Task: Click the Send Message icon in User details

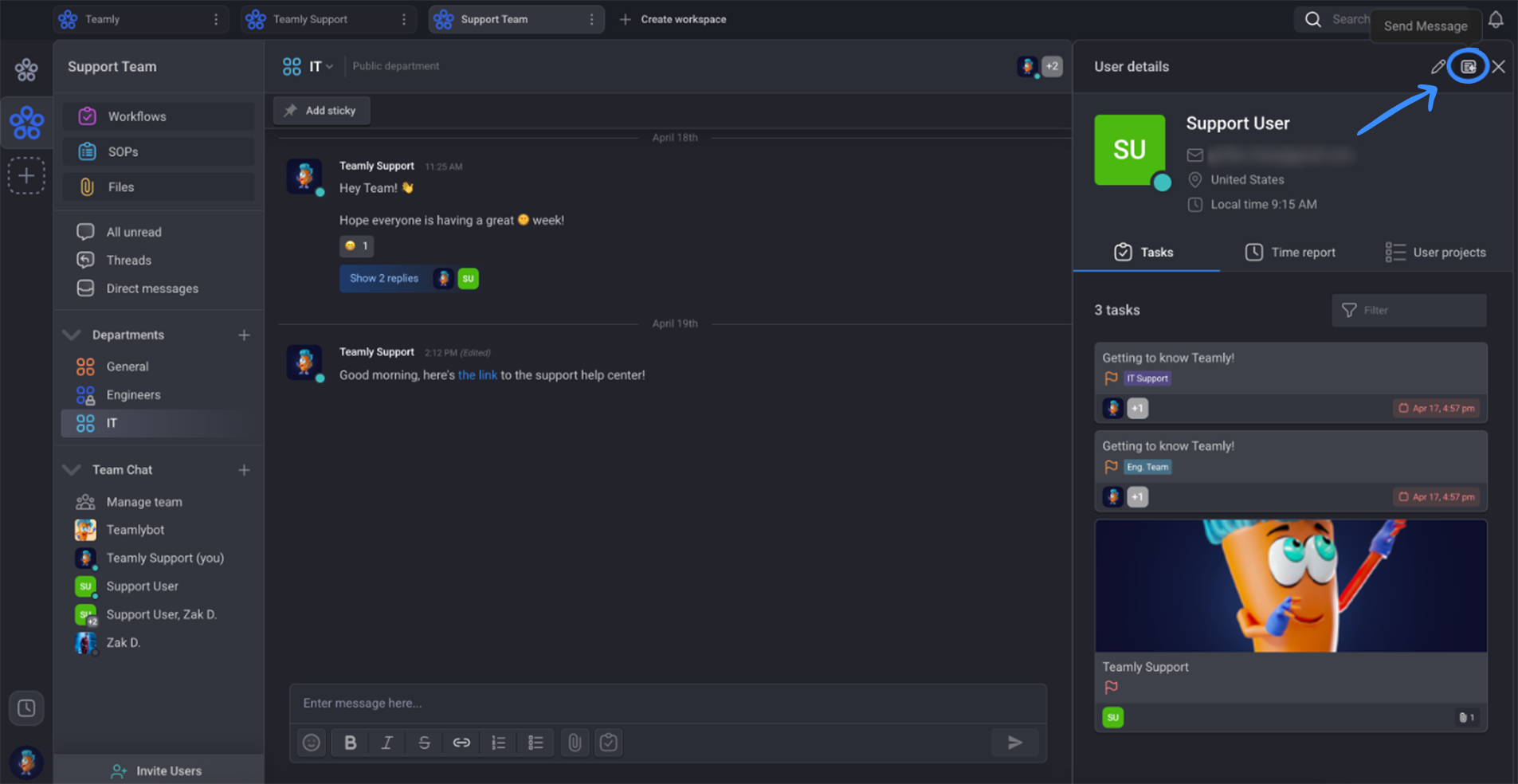Action: pyautogui.click(x=1469, y=67)
